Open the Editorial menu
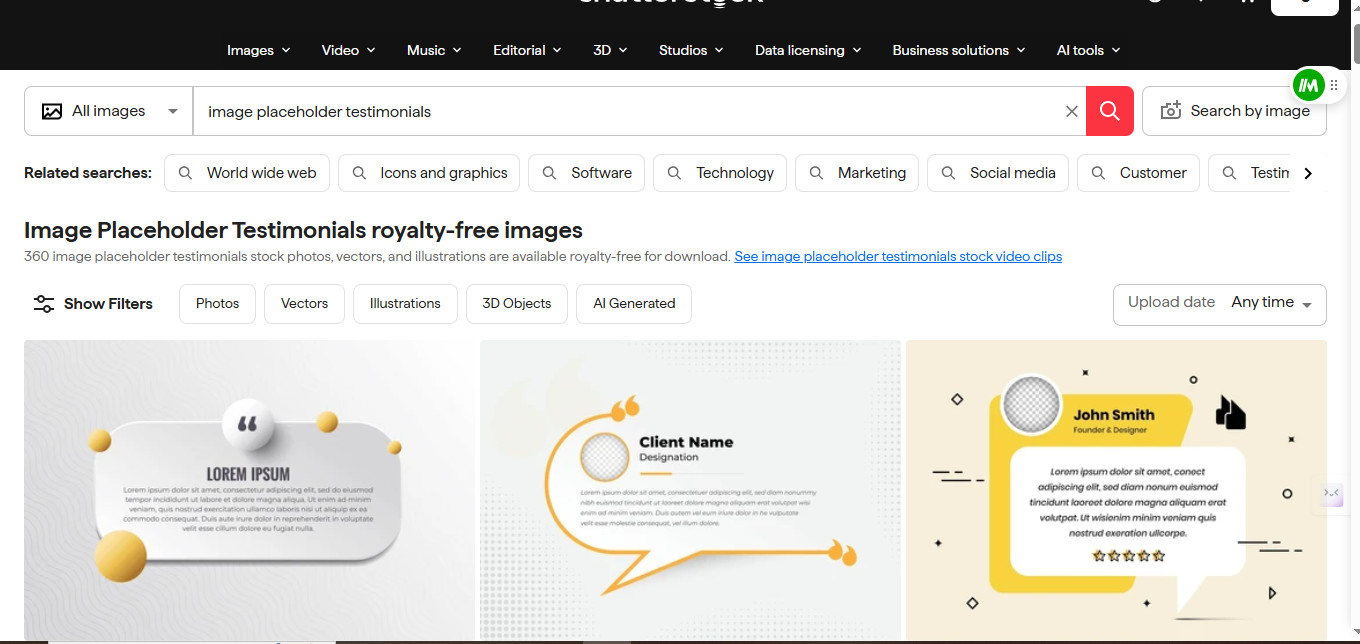Screen dimensions: 1360x644 click(x=527, y=50)
